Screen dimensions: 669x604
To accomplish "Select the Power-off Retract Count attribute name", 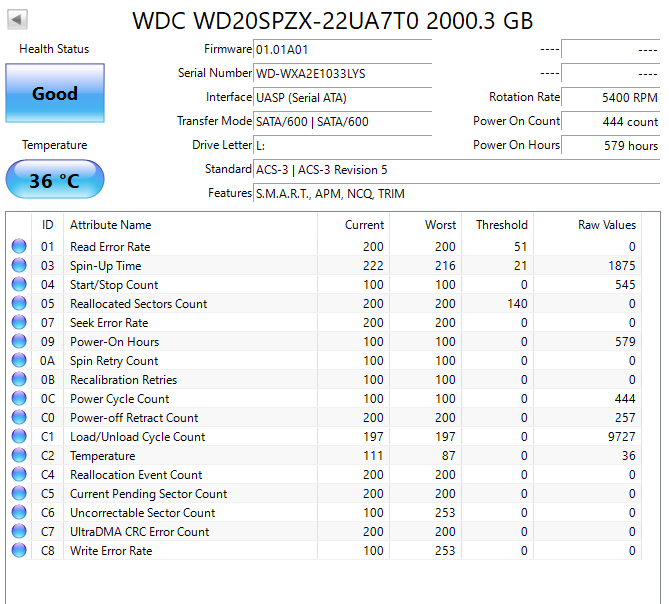I will click(x=134, y=418).
